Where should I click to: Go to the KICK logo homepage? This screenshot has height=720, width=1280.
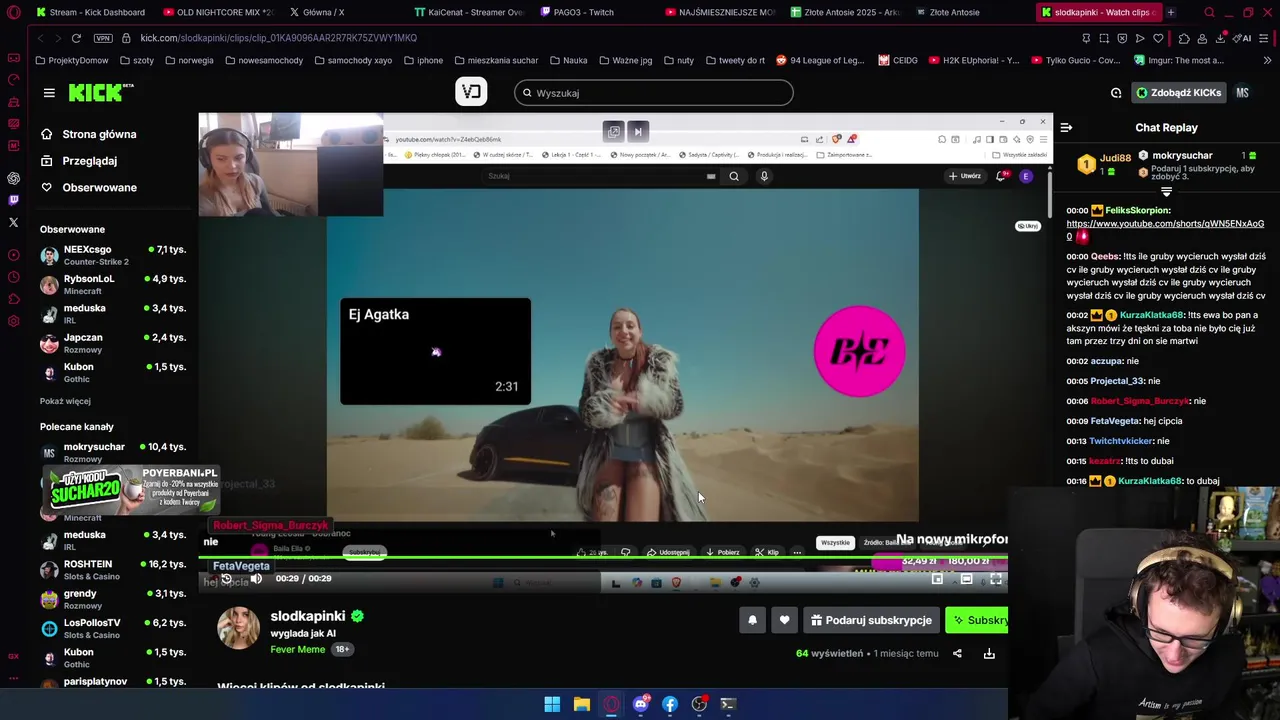click(100, 92)
